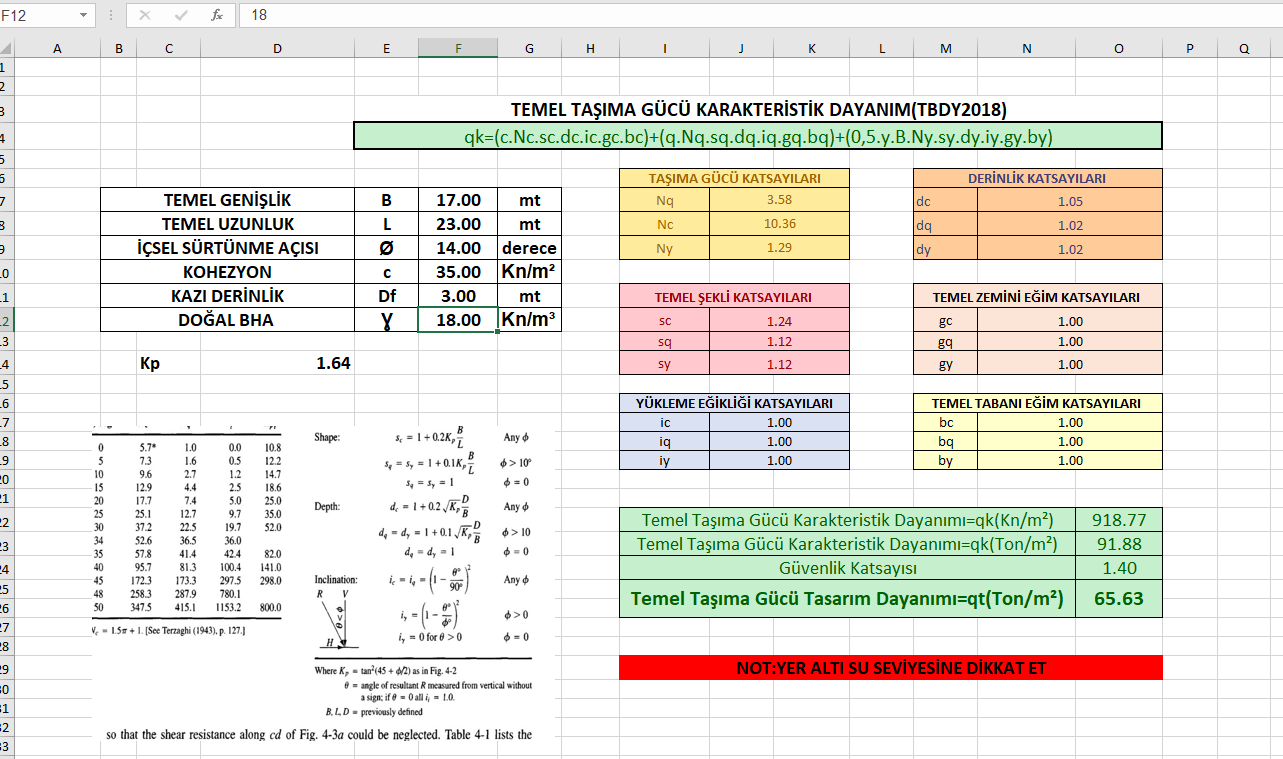Select column Q header
Image resolution: width=1283 pixels, height=759 pixels.
pyautogui.click(x=1243, y=48)
